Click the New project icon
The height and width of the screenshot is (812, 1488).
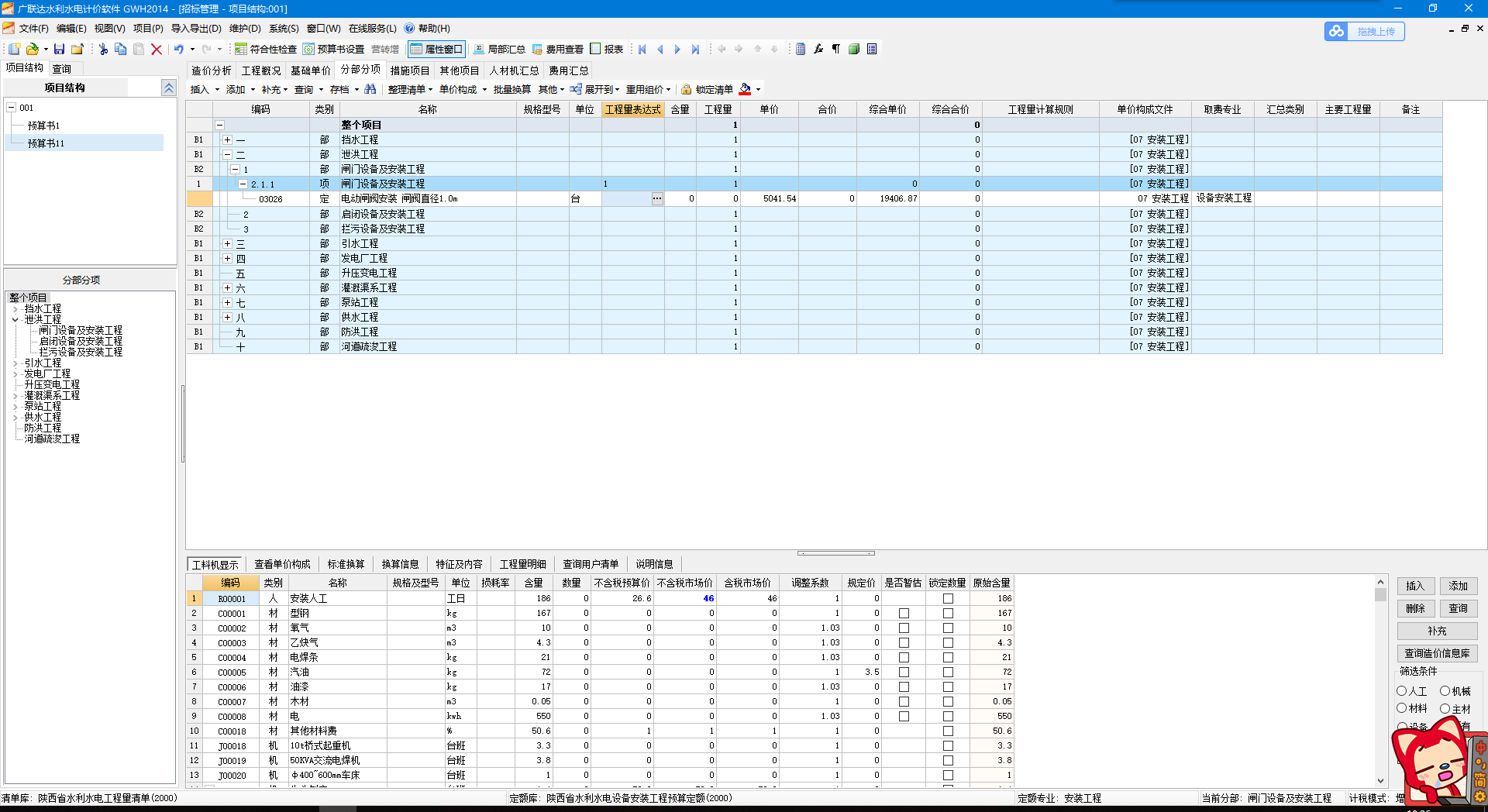pos(14,49)
